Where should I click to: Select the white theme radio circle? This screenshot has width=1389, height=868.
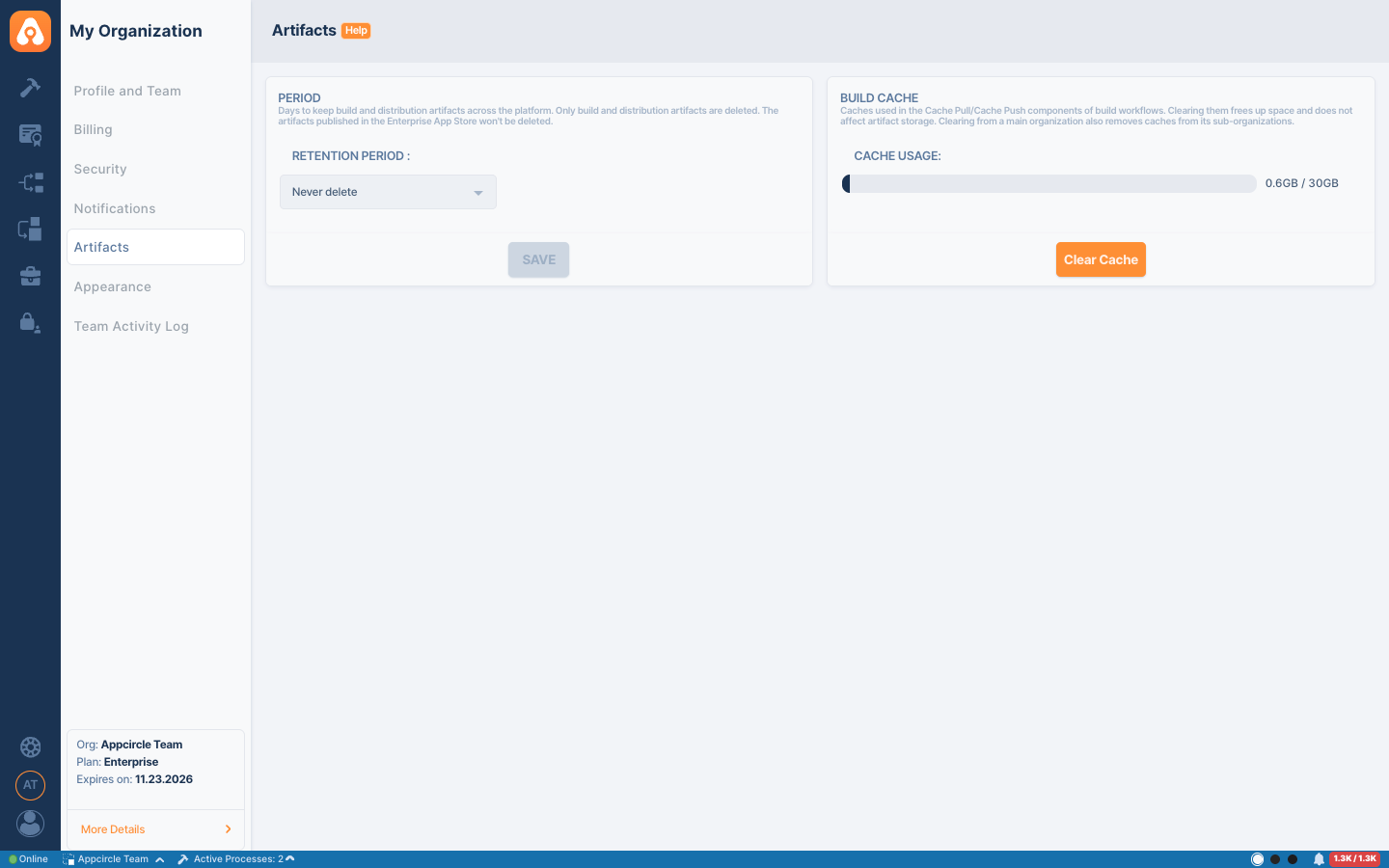coord(1257,859)
